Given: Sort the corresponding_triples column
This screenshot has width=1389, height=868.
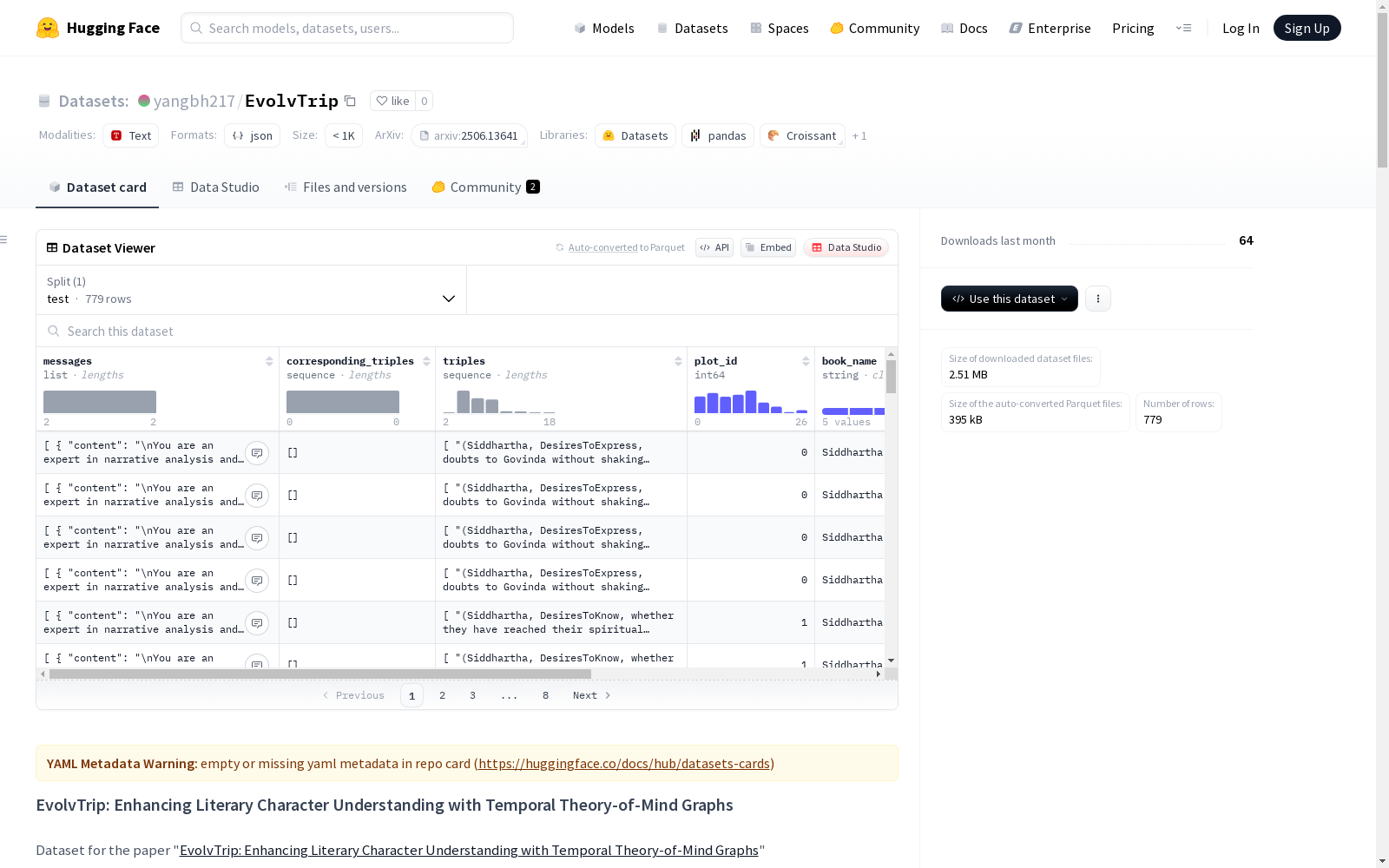Looking at the screenshot, I should click(x=426, y=361).
